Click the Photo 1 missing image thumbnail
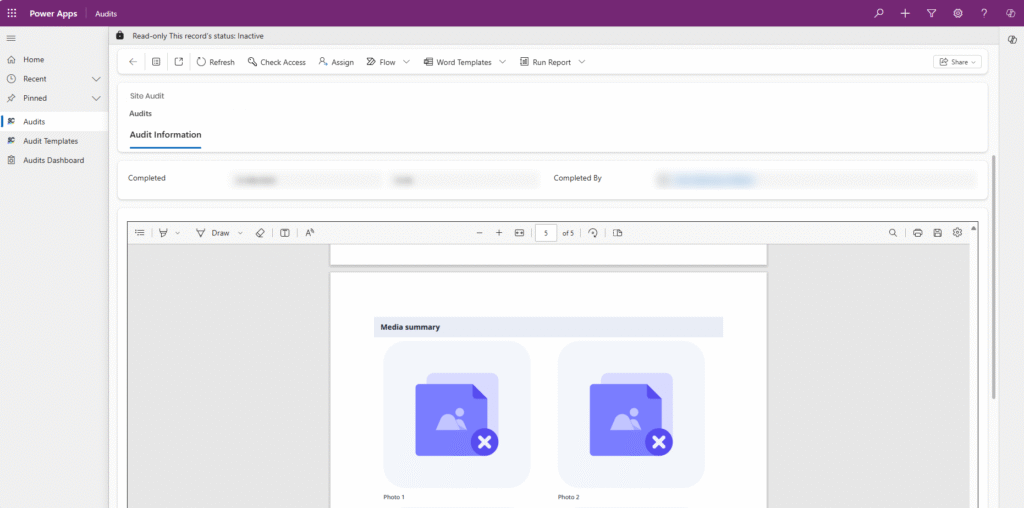 tap(457, 414)
